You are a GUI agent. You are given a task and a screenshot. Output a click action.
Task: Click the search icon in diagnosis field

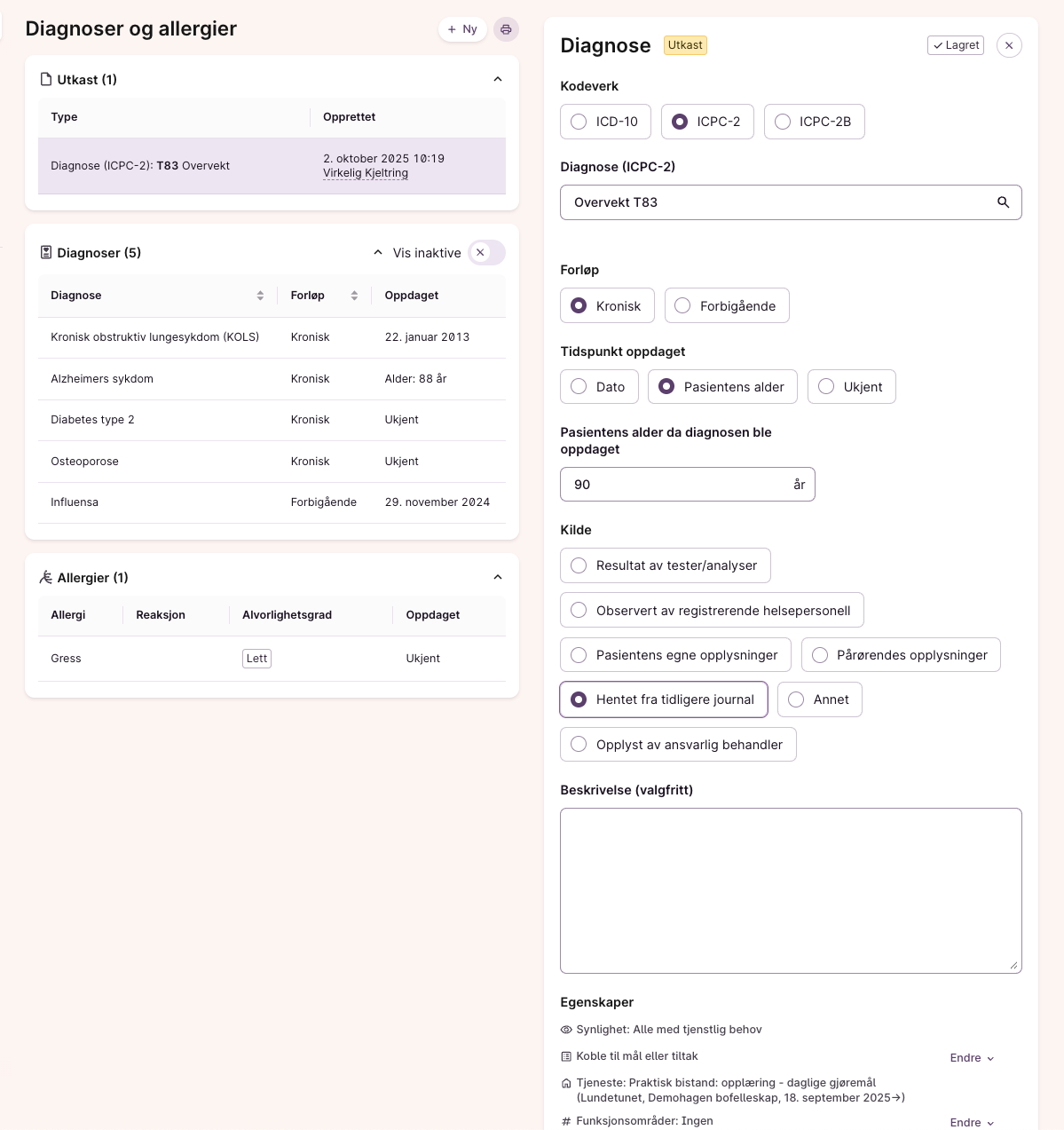click(1003, 202)
